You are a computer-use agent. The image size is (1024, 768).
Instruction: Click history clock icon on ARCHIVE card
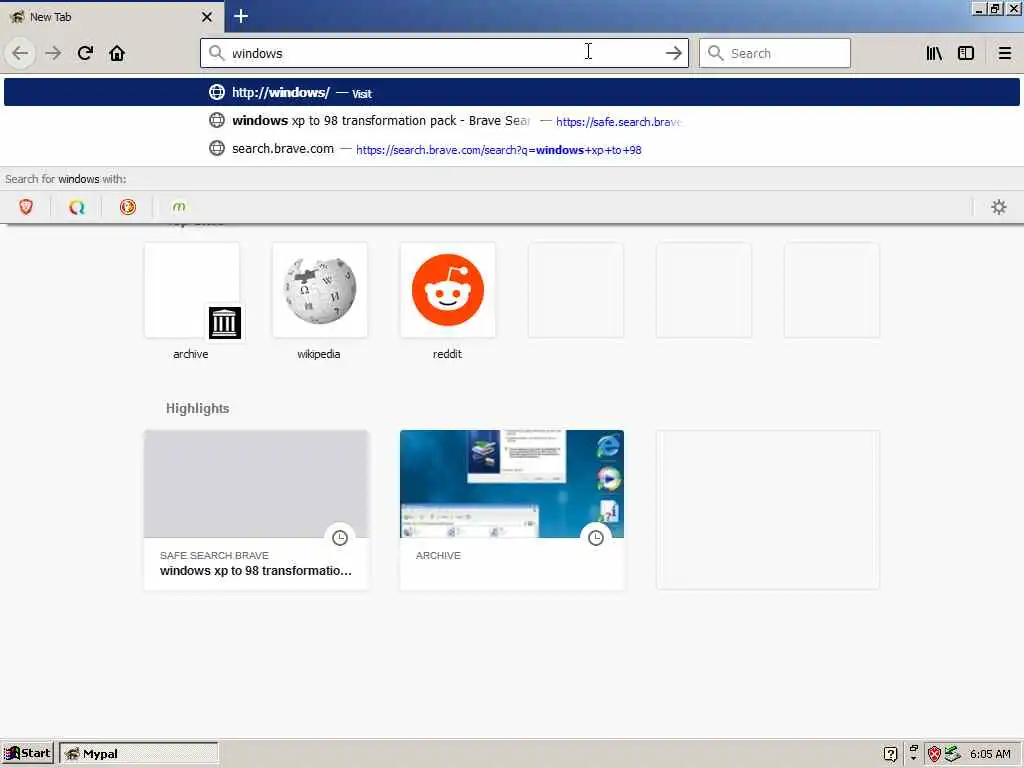coord(596,537)
